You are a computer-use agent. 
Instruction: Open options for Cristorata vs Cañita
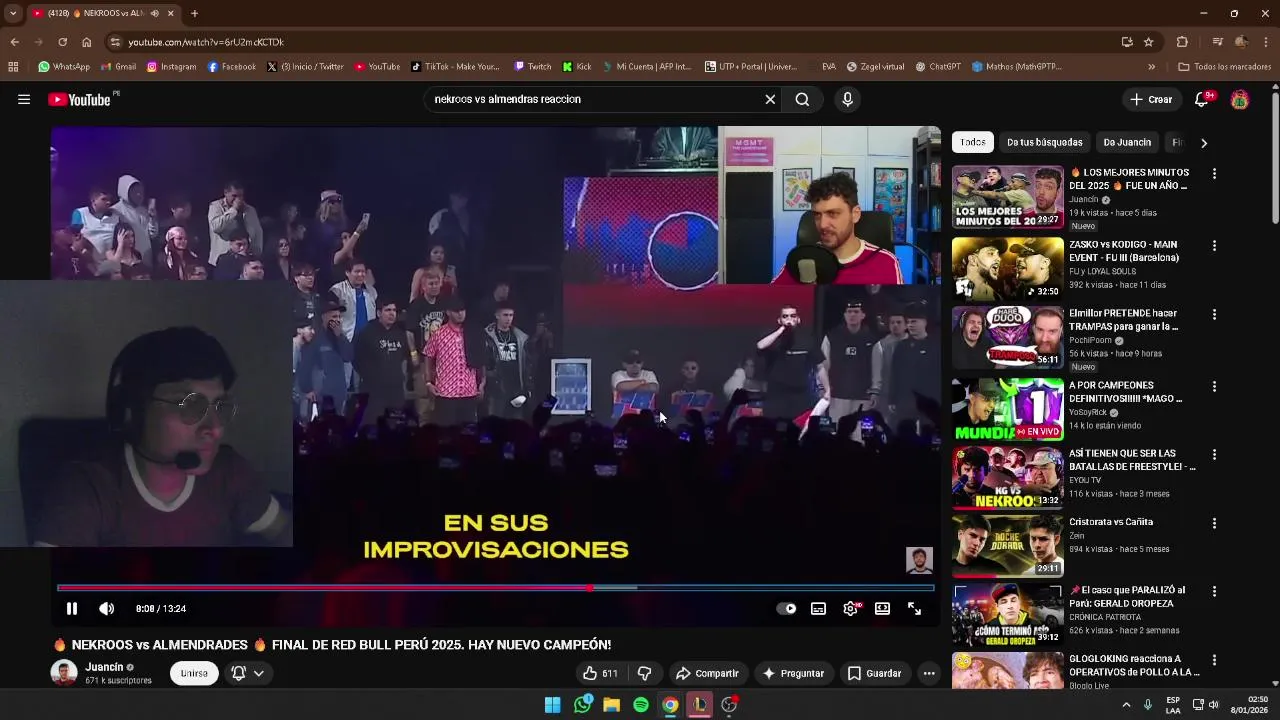tap(1214, 523)
